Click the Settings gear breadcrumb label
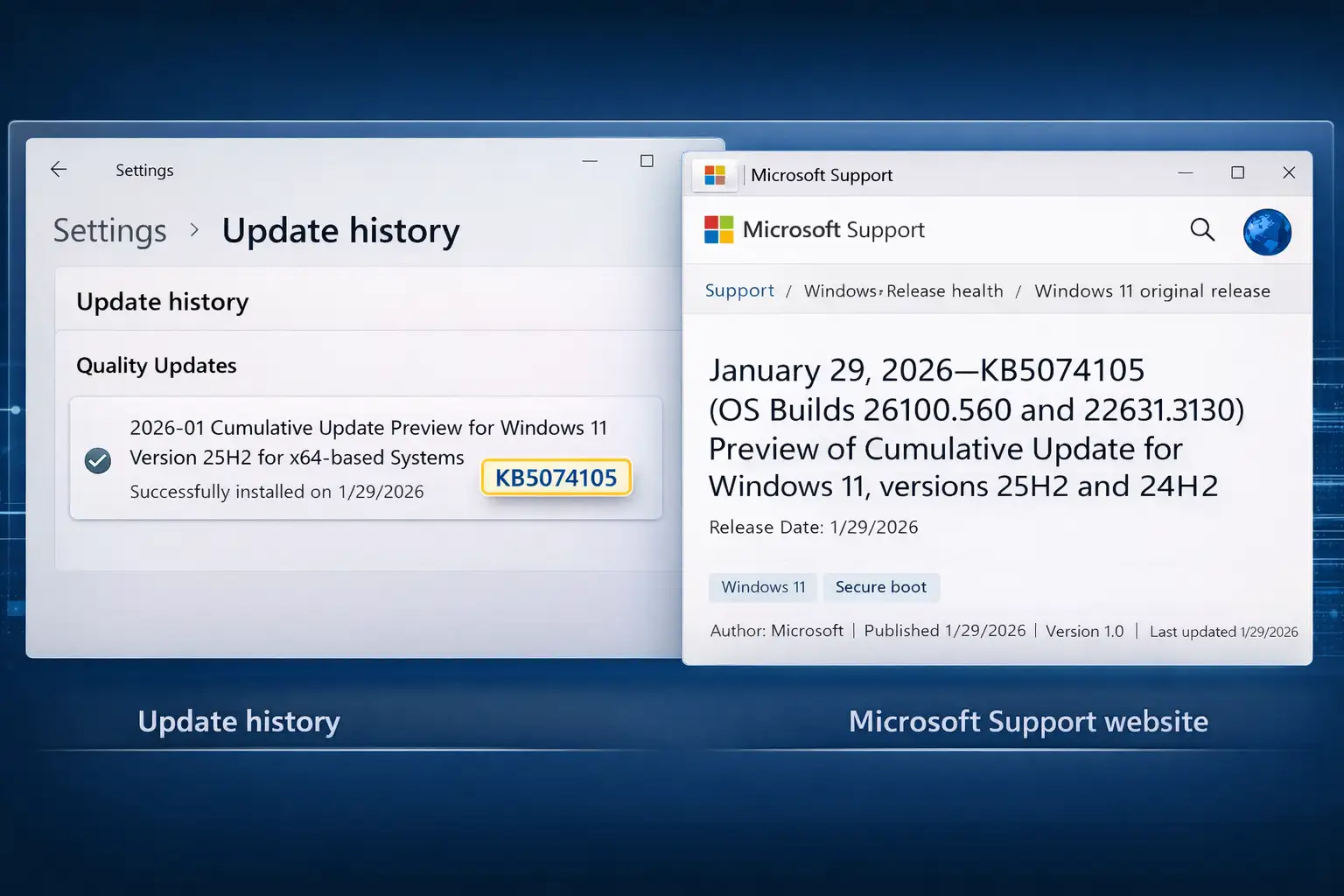The image size is (1344, 896). [109, 230]
